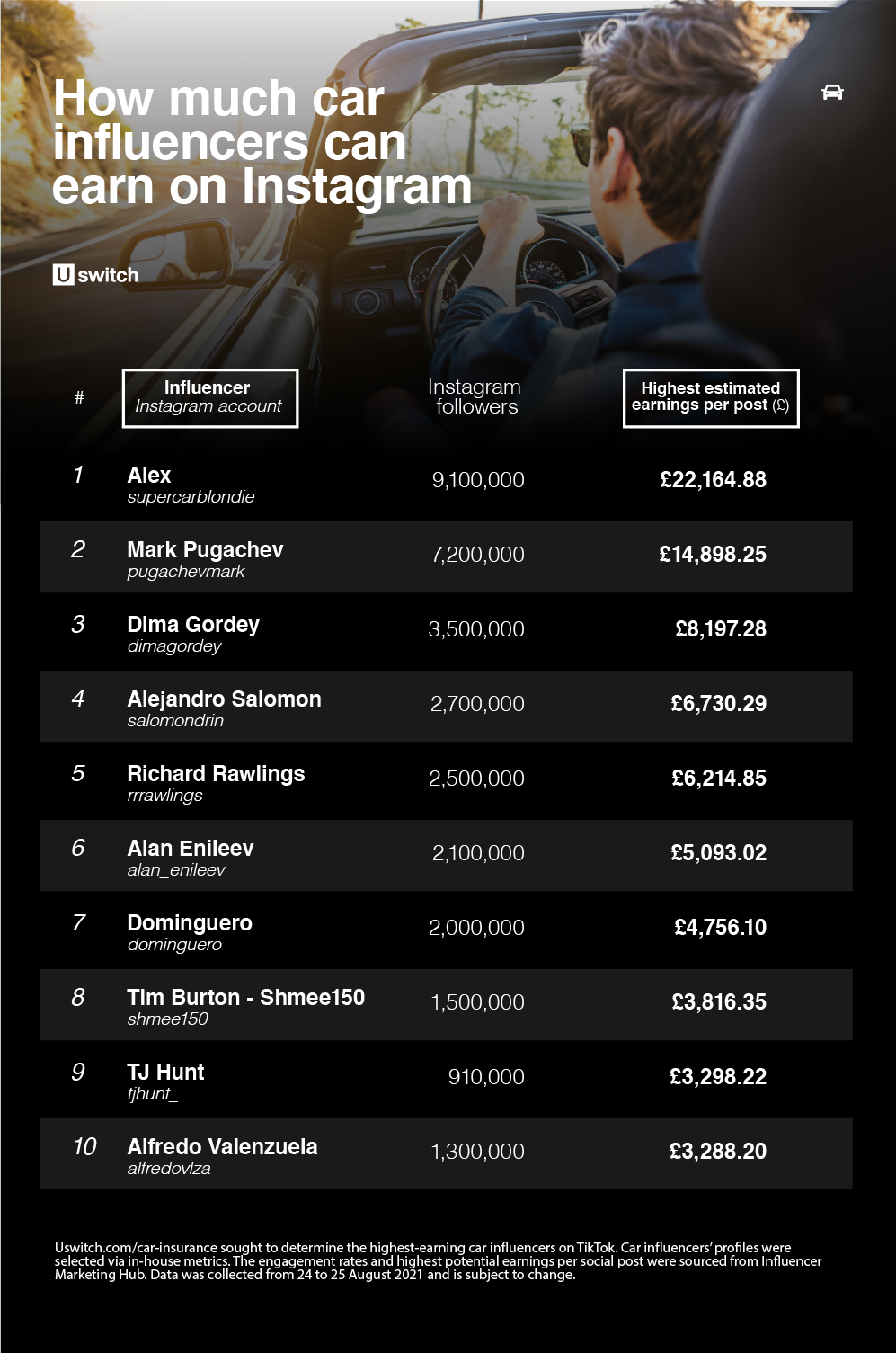Select the Alejandro Salomon row name
This screenshot has height=1353, width=896.
coord(224,699)
